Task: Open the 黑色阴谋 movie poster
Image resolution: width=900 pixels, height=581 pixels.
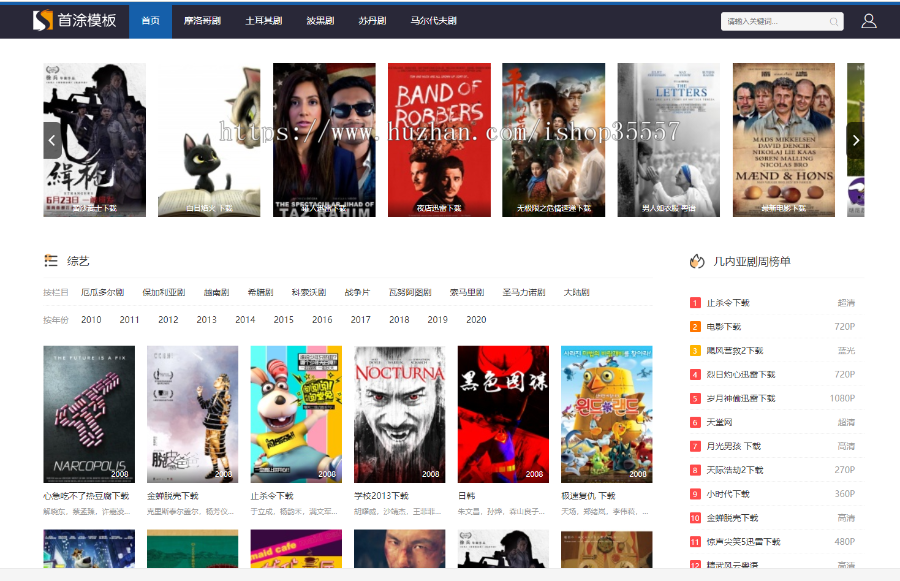Action: tap(503, 414)
